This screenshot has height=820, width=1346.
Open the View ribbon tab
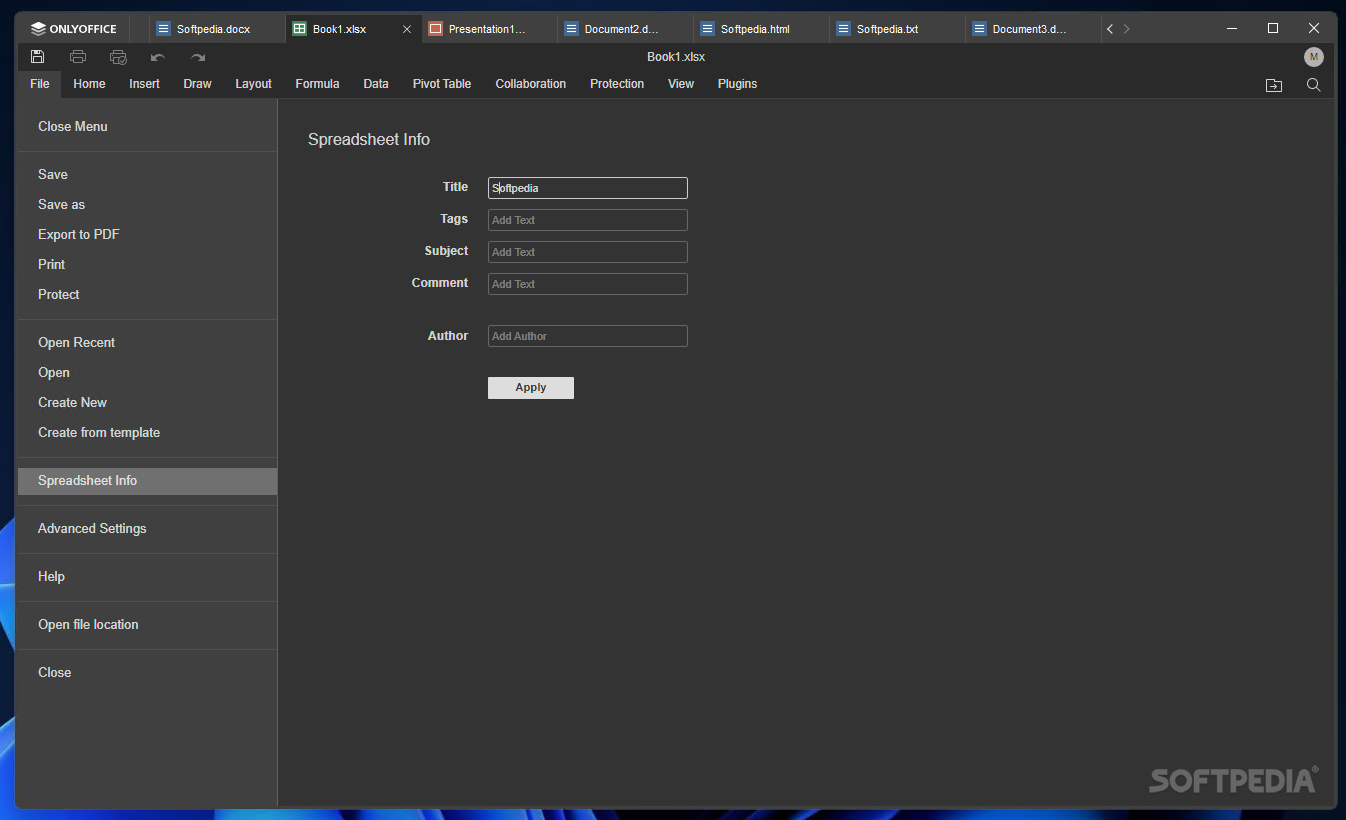click(x=681, y=84)
